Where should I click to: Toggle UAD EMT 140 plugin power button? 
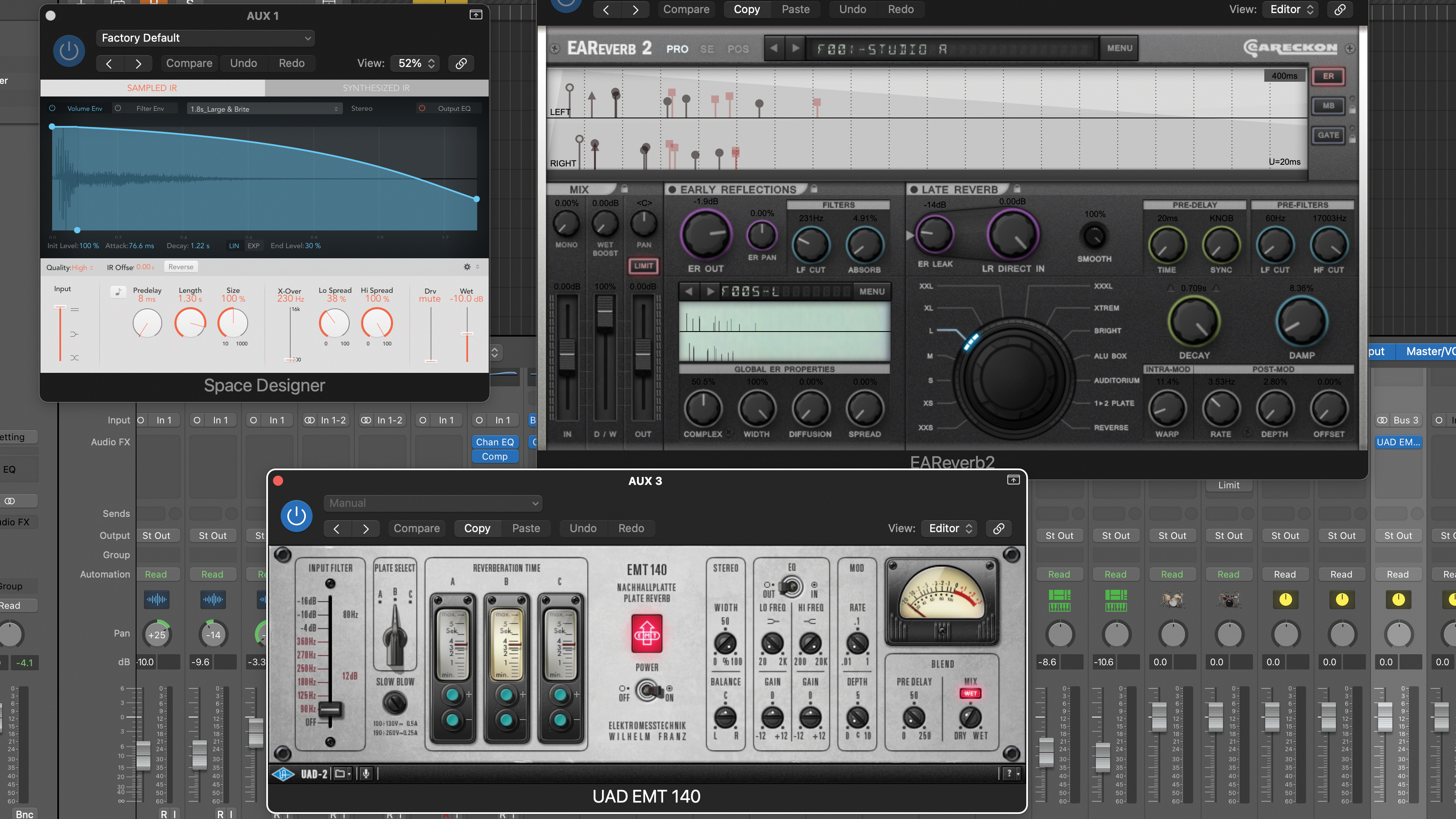296,516
